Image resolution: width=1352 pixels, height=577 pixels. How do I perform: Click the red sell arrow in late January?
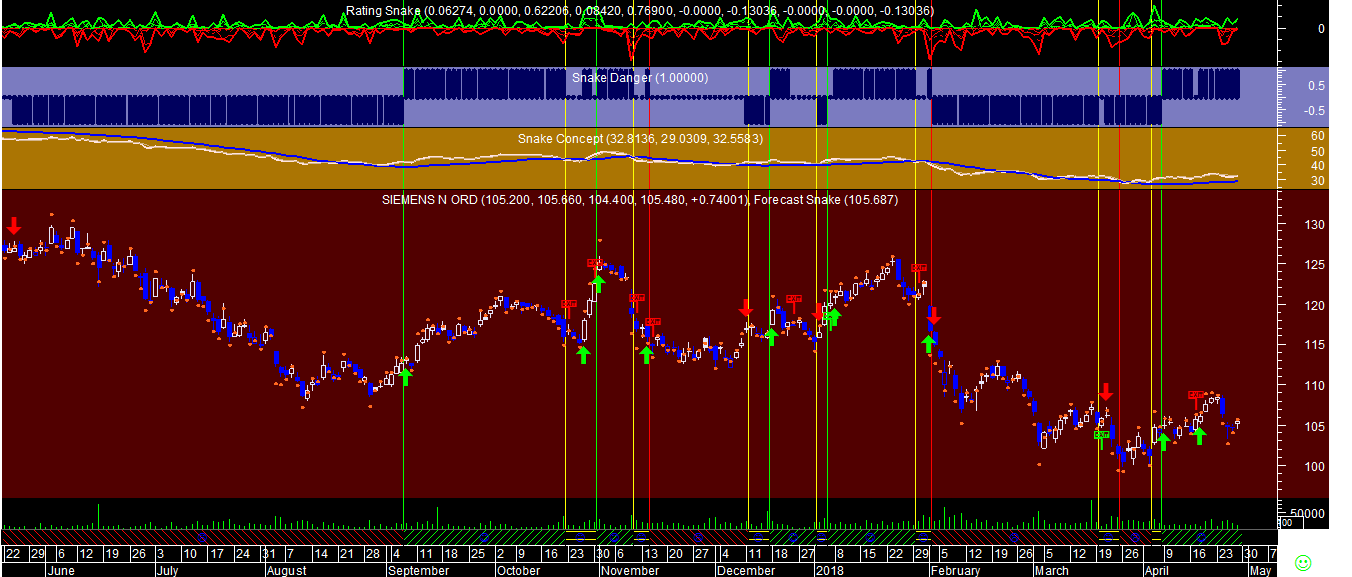pyautogui.click(x=933, y=316)
